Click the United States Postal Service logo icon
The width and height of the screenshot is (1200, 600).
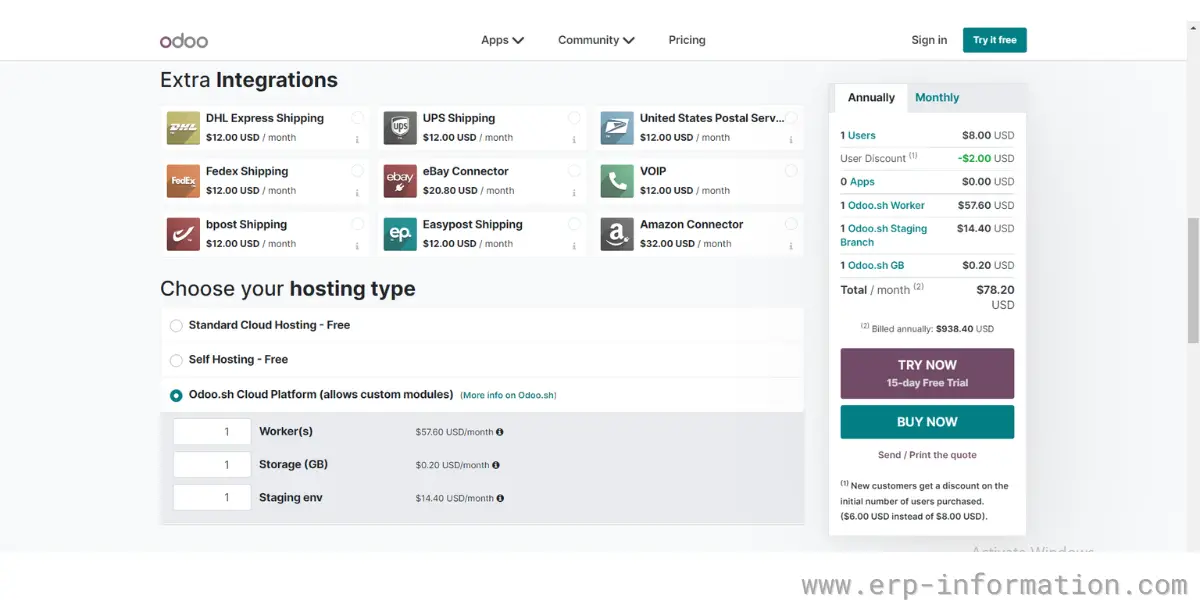click(616, 127)
